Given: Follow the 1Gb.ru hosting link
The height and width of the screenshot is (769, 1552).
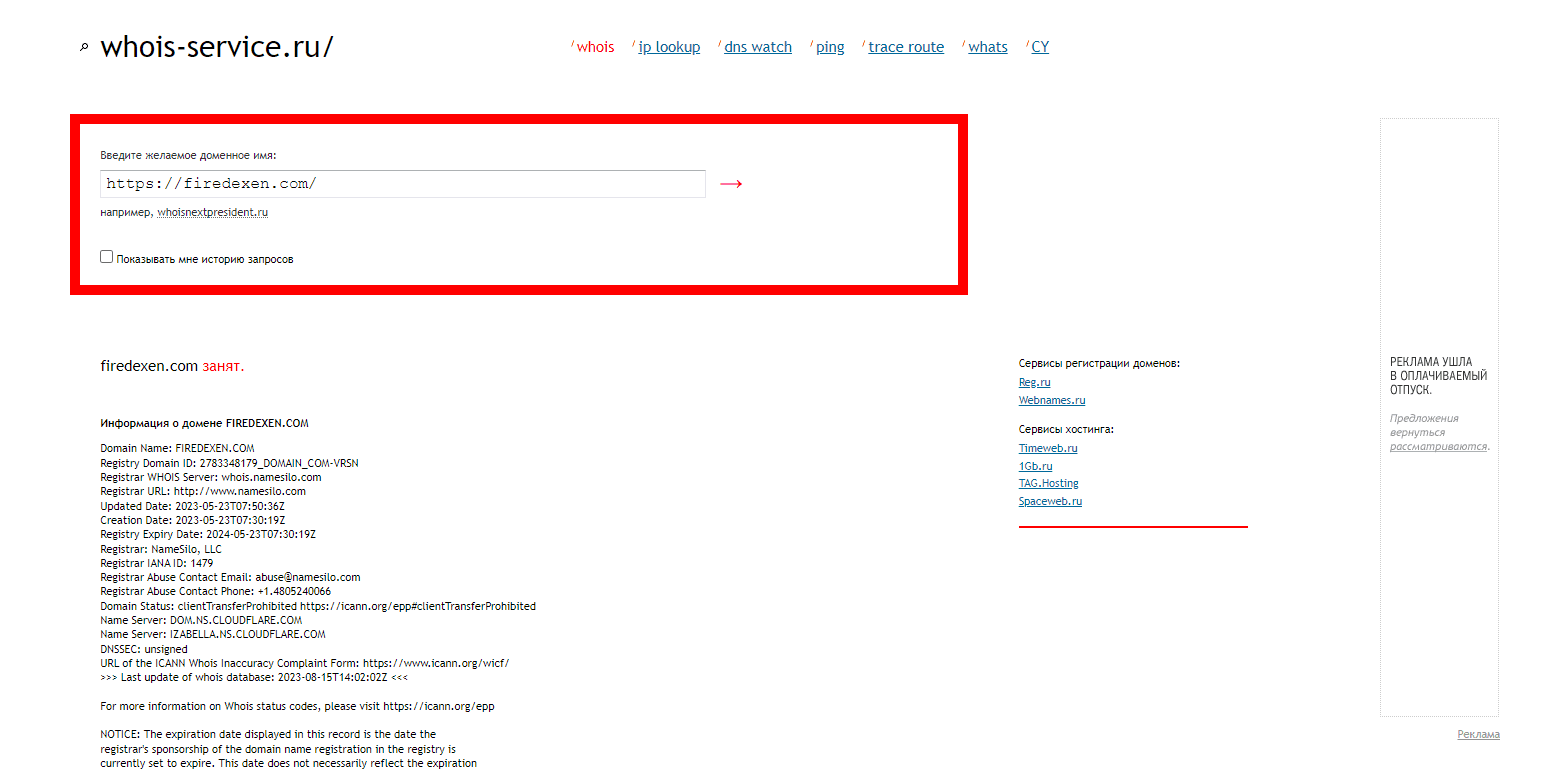Looking at the screenshot, I should 1035,466.
